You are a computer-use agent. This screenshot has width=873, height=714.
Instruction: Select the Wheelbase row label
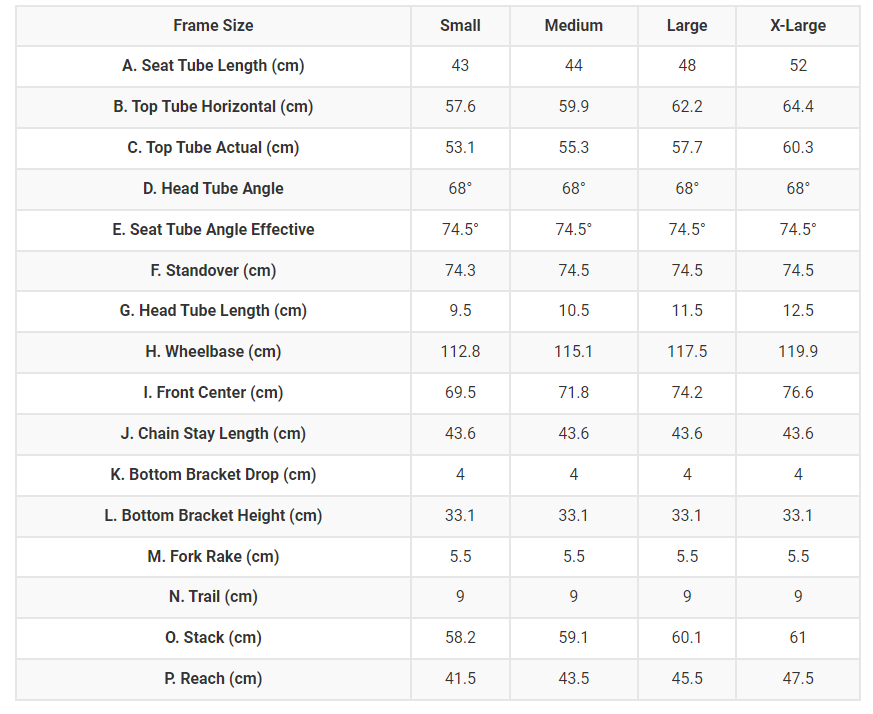pyautogui.click(x=213, y=352)
